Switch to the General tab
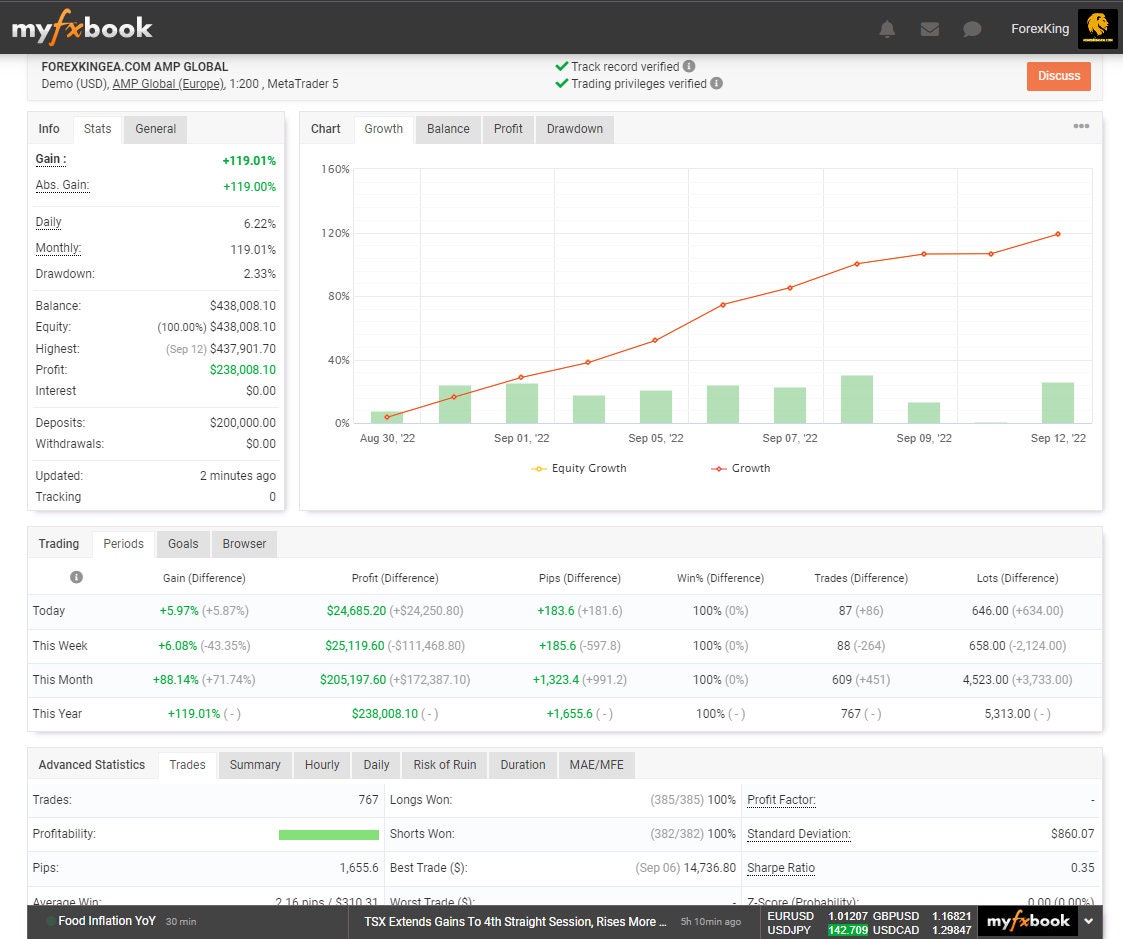Viewport: 1123px width, 939px height. pyautogui.click(x=156, y=129)
